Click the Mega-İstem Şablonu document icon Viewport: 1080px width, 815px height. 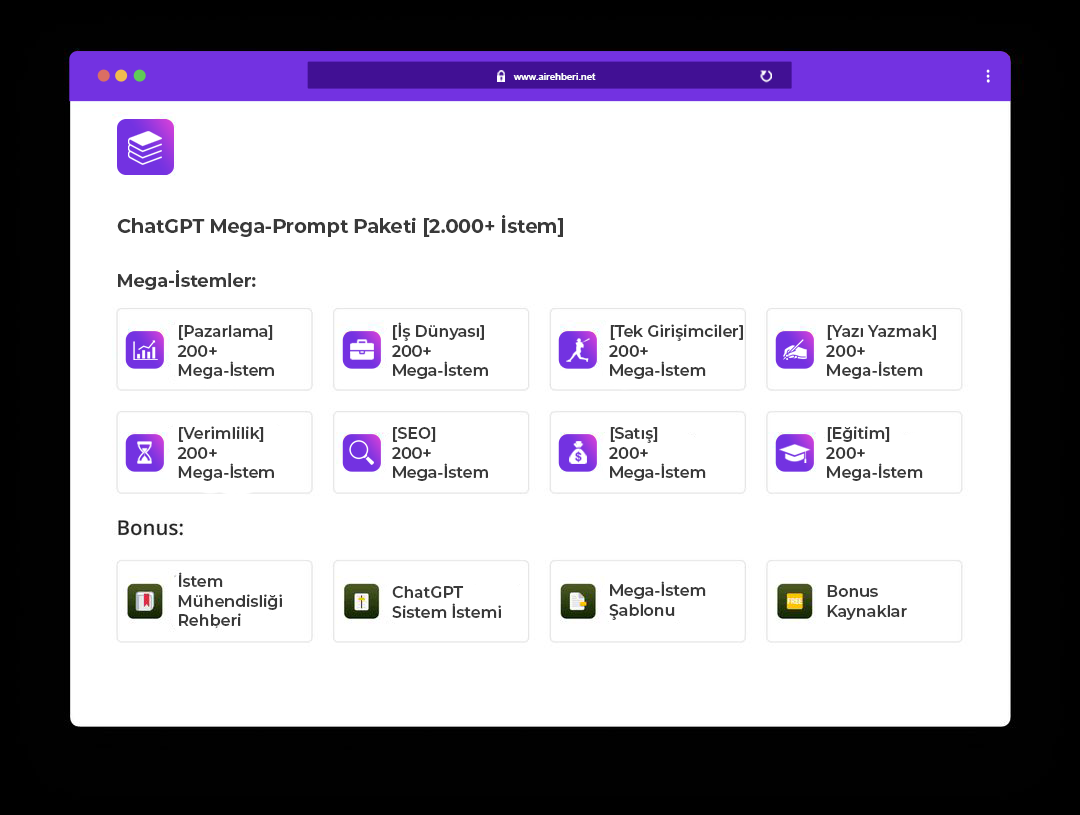tap(578, 601)
